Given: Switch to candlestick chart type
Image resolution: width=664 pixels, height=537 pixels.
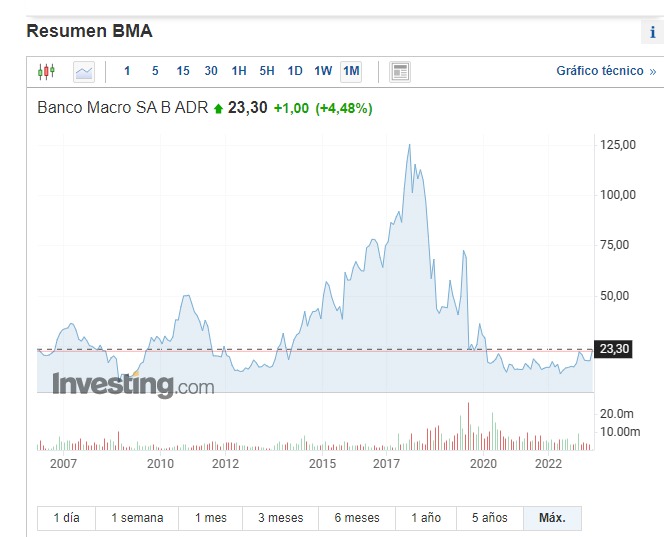Looking at the screenshot, I should pyautogui.click(x=46, y=71).
